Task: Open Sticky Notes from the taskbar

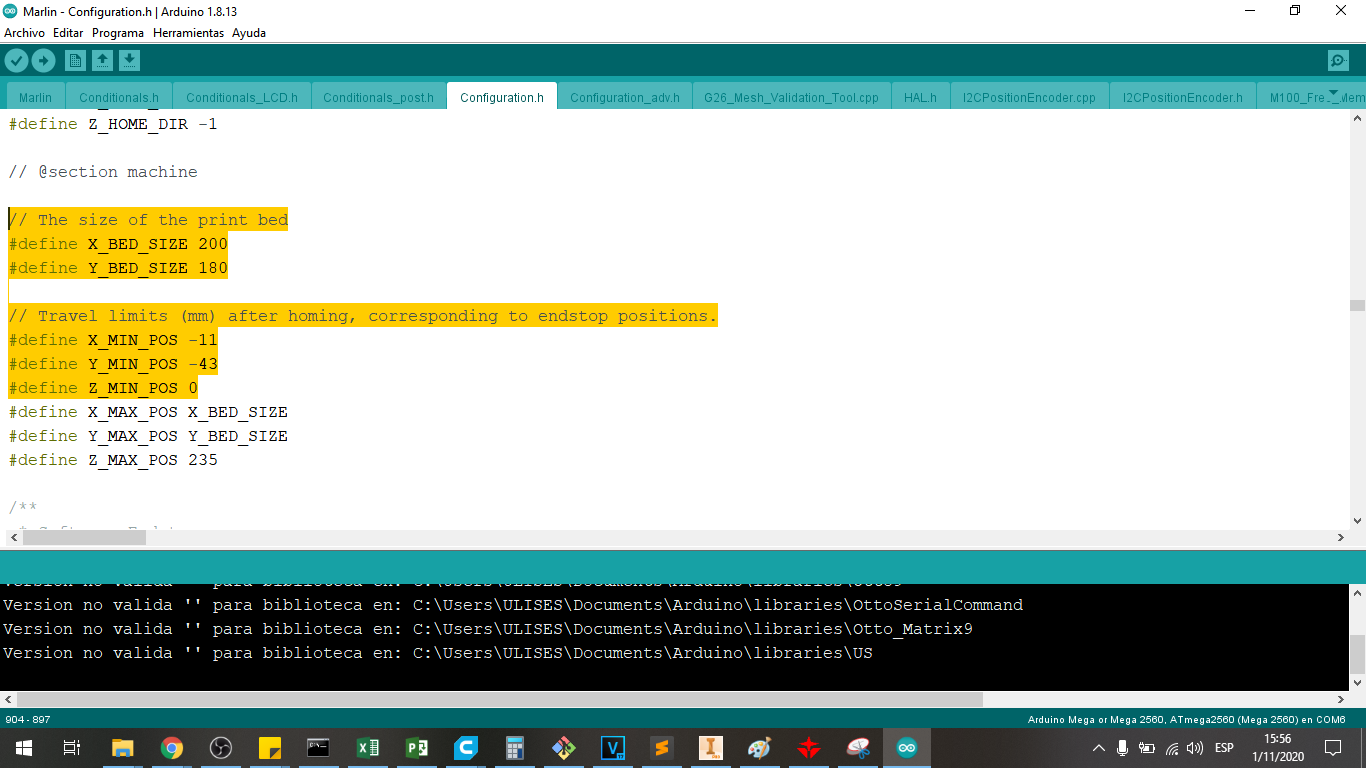Action: (270, 748)
